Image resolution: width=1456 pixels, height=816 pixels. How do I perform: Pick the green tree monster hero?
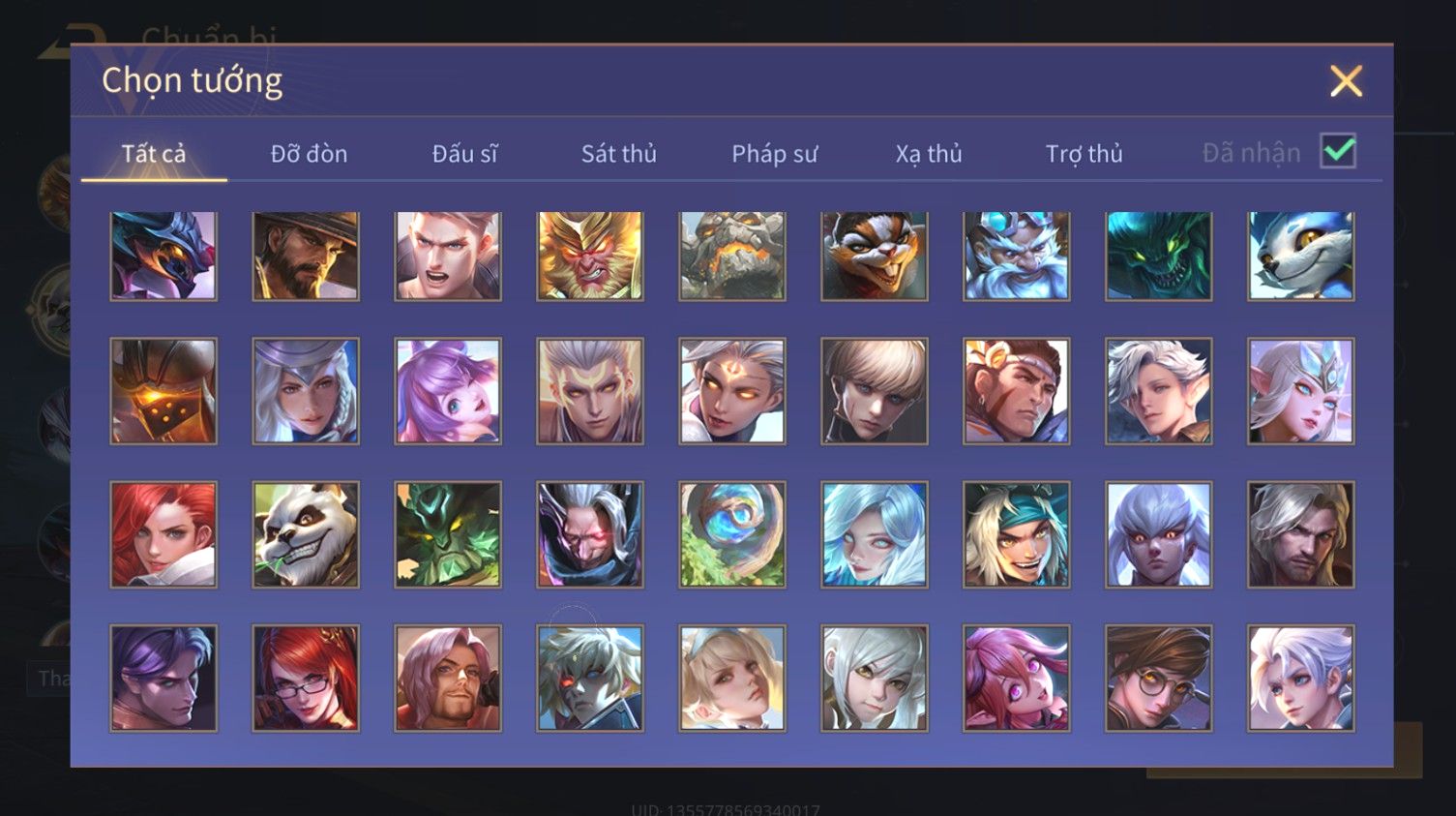(448, 534)
